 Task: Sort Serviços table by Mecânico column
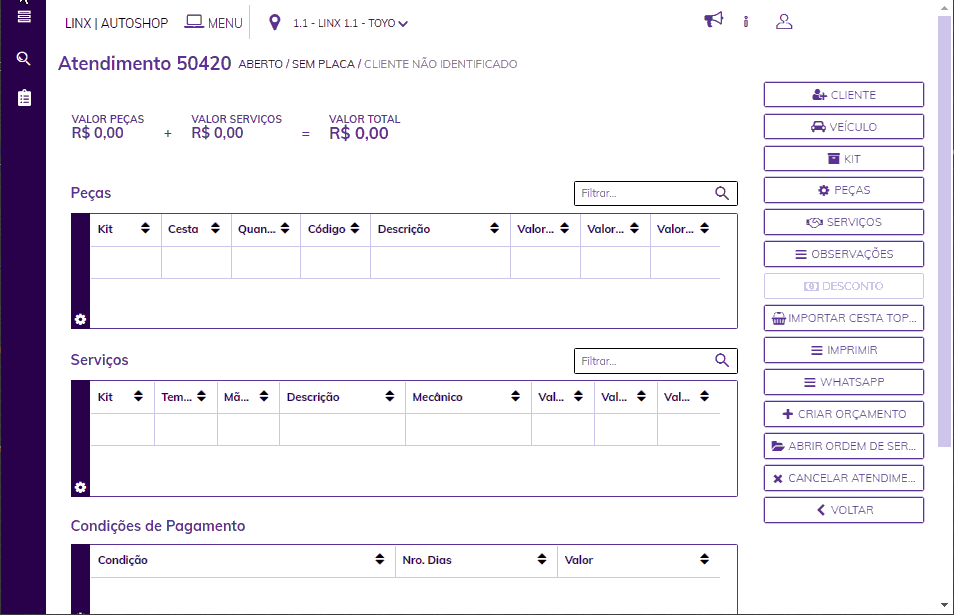coord(515,396)
